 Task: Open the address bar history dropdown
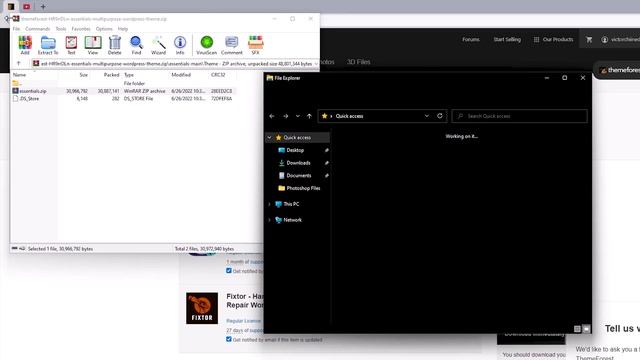427,116
